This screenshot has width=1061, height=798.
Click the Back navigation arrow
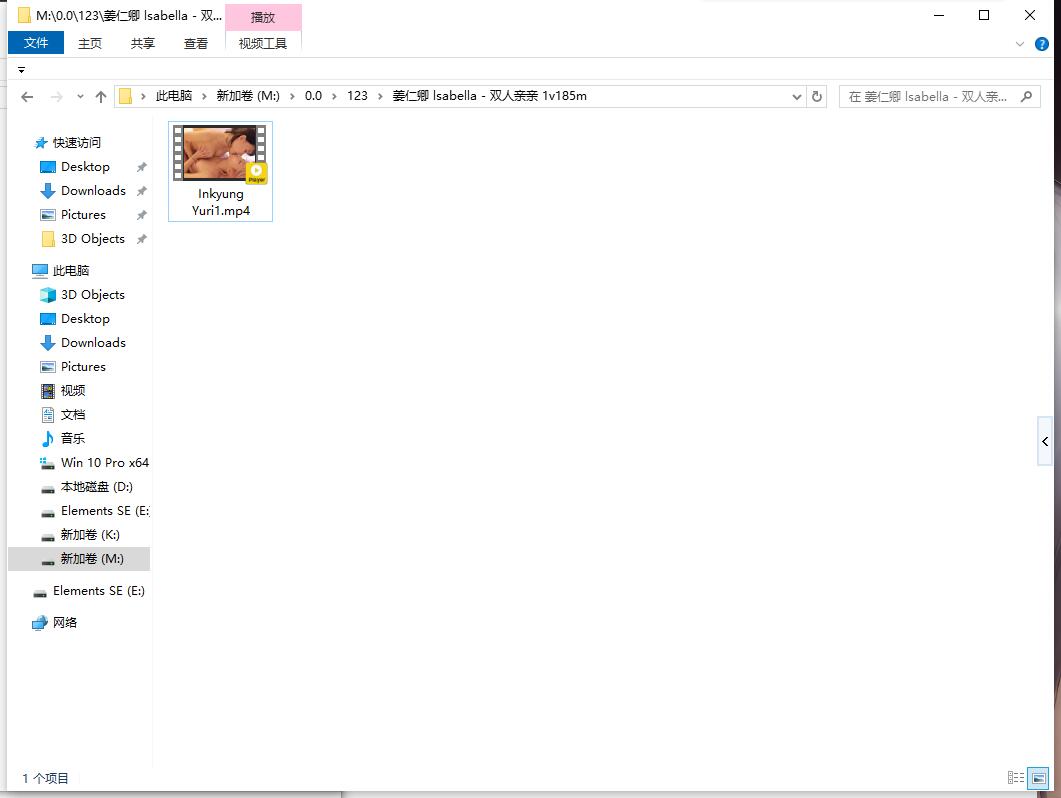pos(27,97)
